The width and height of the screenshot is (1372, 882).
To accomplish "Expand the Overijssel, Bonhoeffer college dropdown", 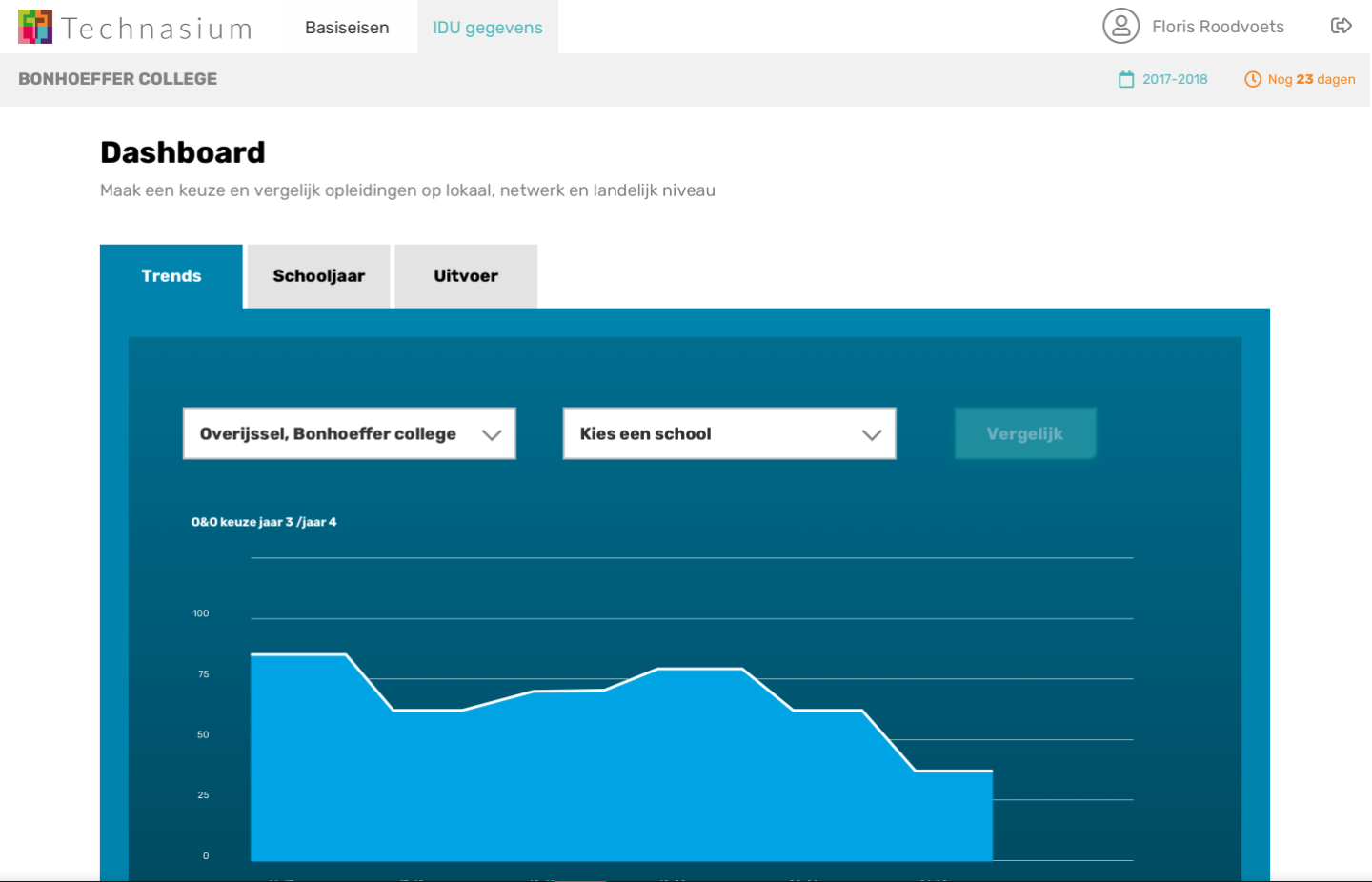I will [329, 434].
